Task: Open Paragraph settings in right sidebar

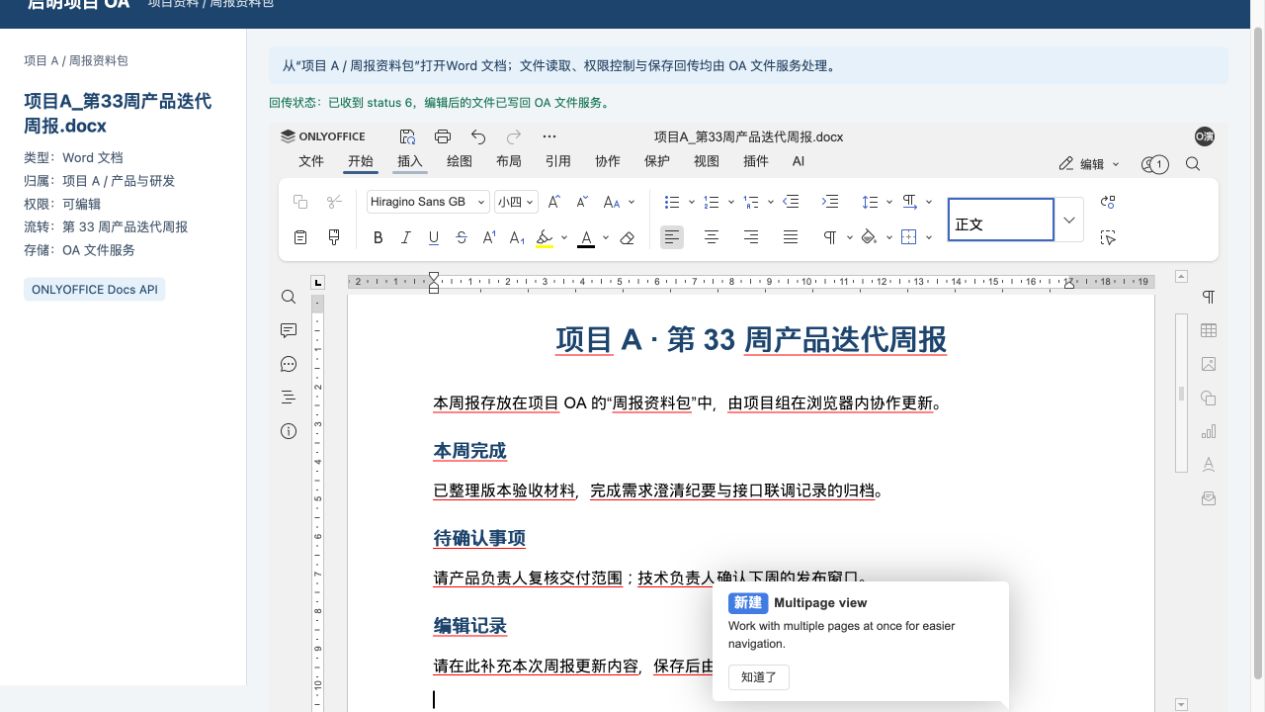Action: tap(1208, 297)
